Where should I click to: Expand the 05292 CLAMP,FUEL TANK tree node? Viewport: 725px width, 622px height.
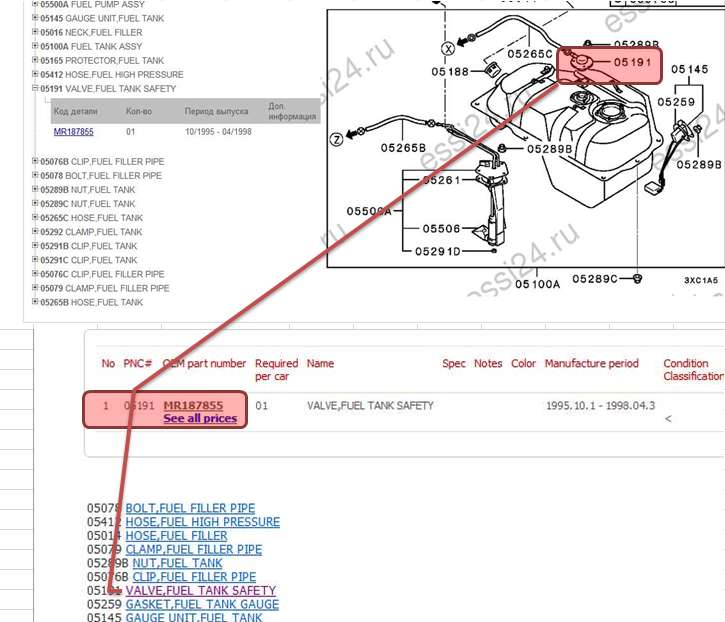pos(35,232)
